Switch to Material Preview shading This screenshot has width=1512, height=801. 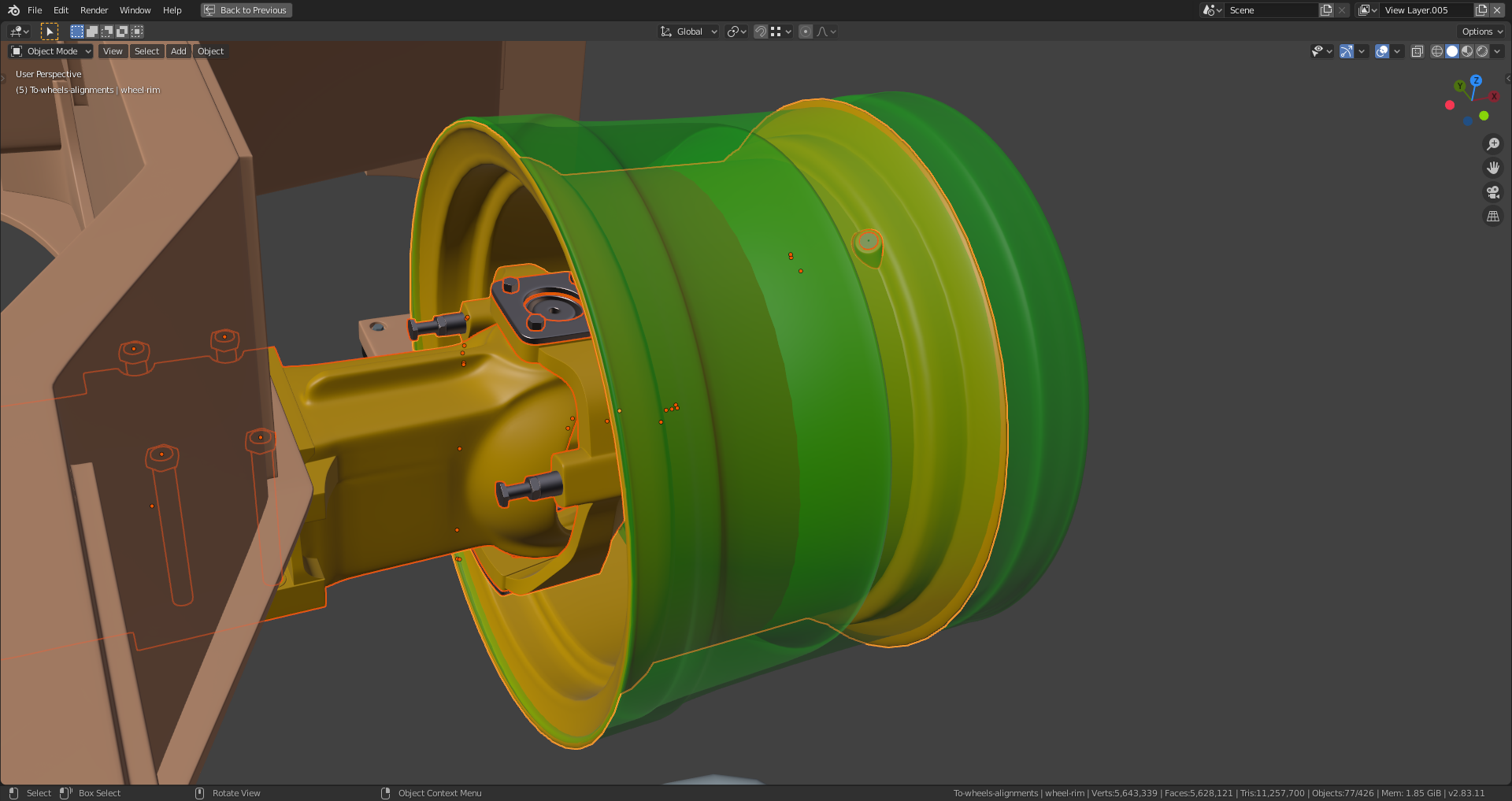click(x=1467, y=51)
